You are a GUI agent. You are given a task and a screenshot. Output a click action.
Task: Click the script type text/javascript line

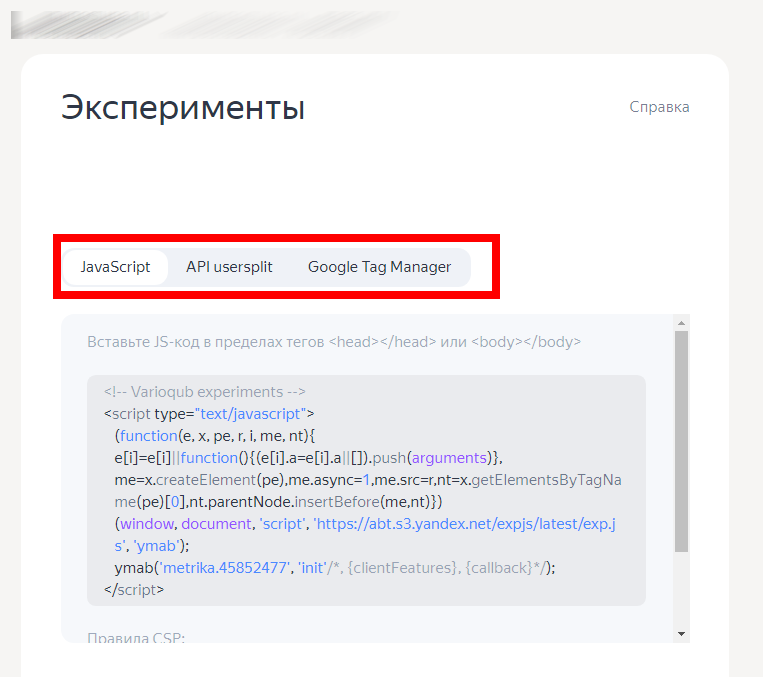[x=209, y=414]
